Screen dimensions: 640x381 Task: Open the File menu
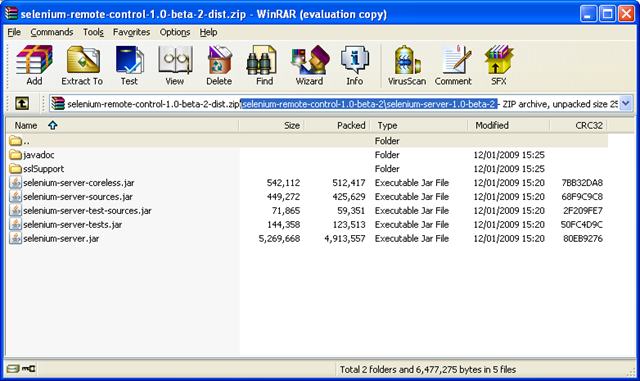(x=14, y=32)
